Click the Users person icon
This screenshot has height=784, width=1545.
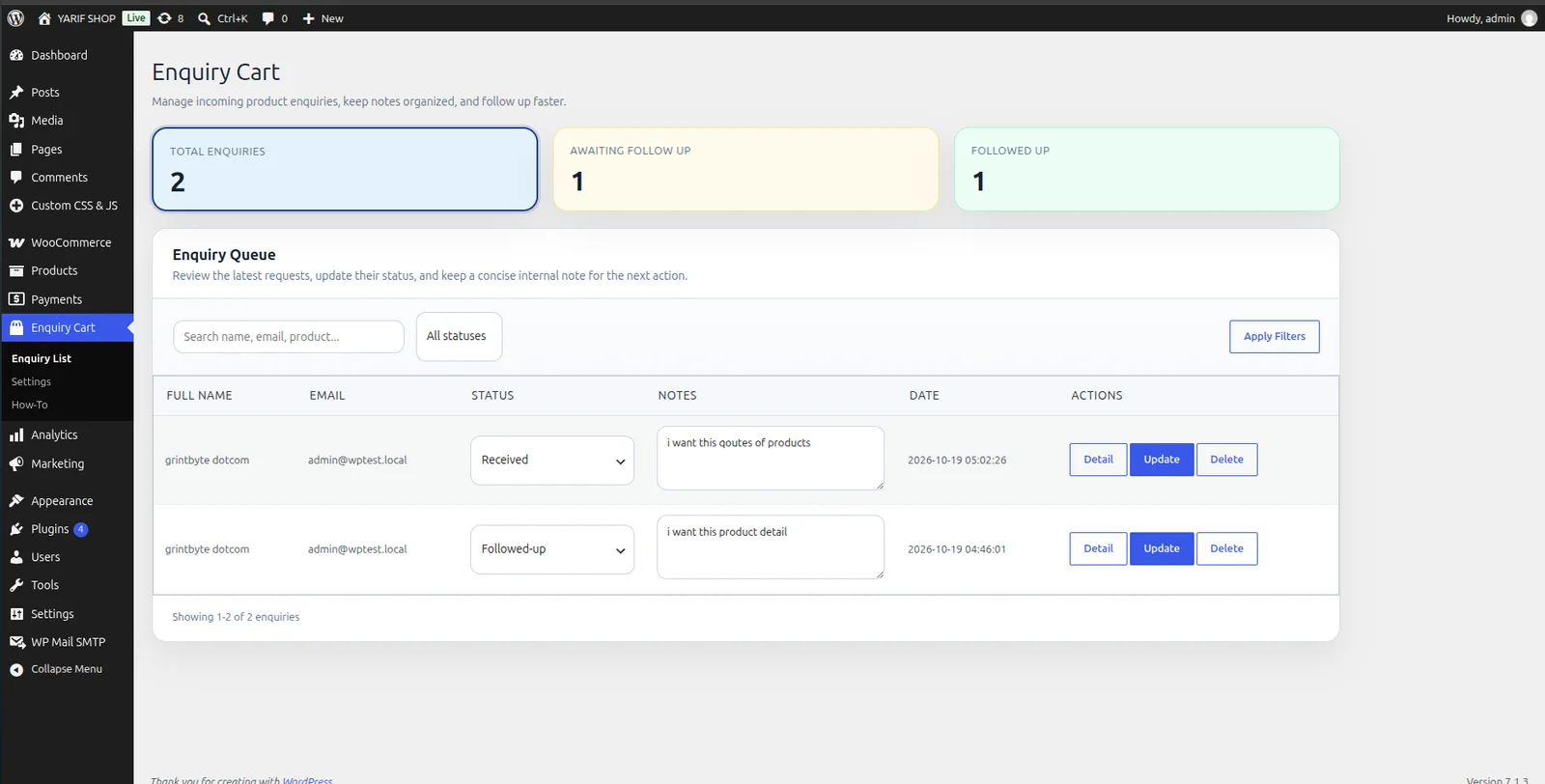[x=16, y=557]
